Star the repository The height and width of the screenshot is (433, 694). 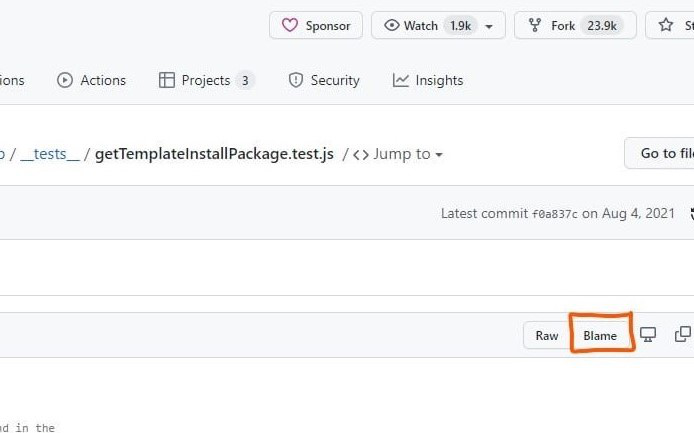668,26
